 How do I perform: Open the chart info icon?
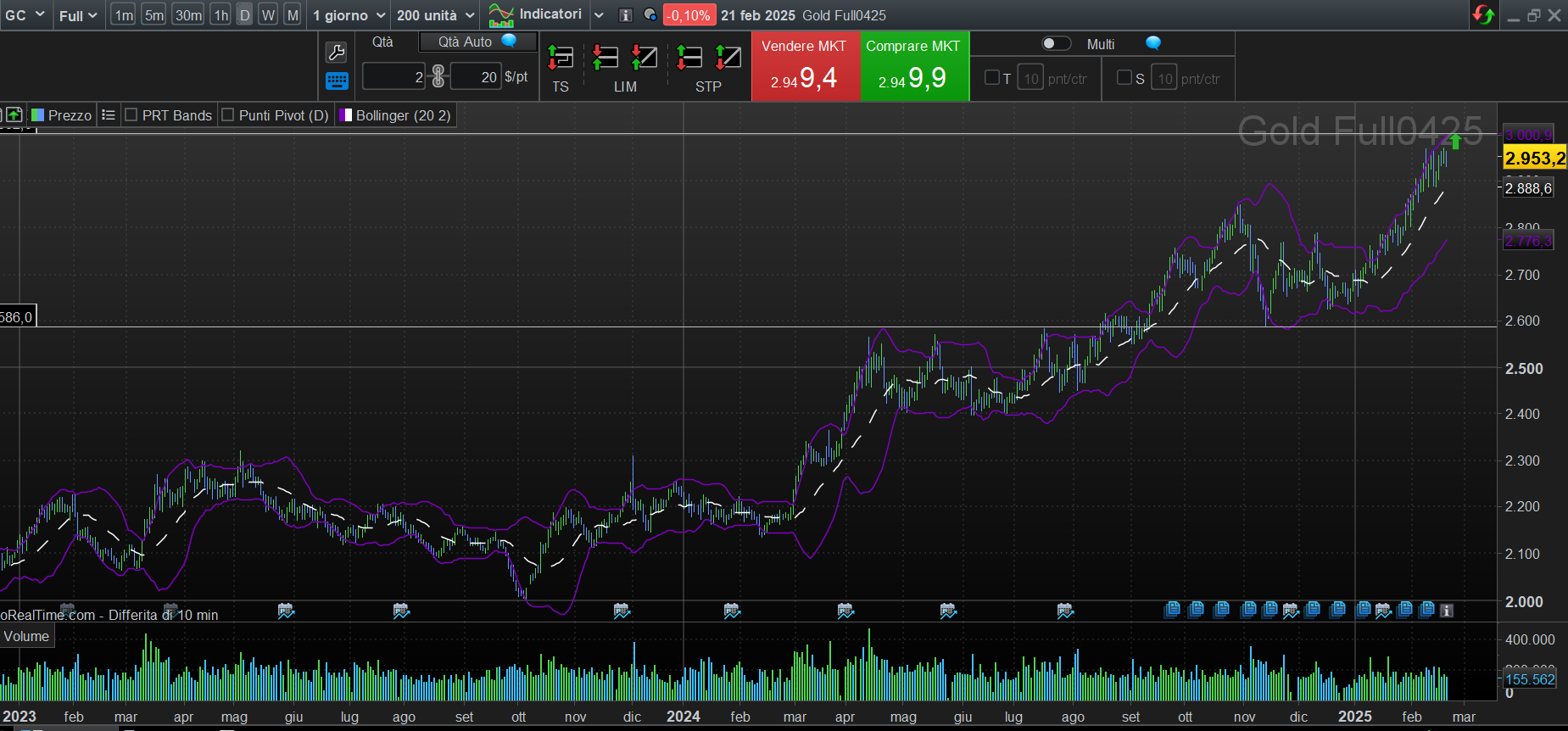click(626, 15)
